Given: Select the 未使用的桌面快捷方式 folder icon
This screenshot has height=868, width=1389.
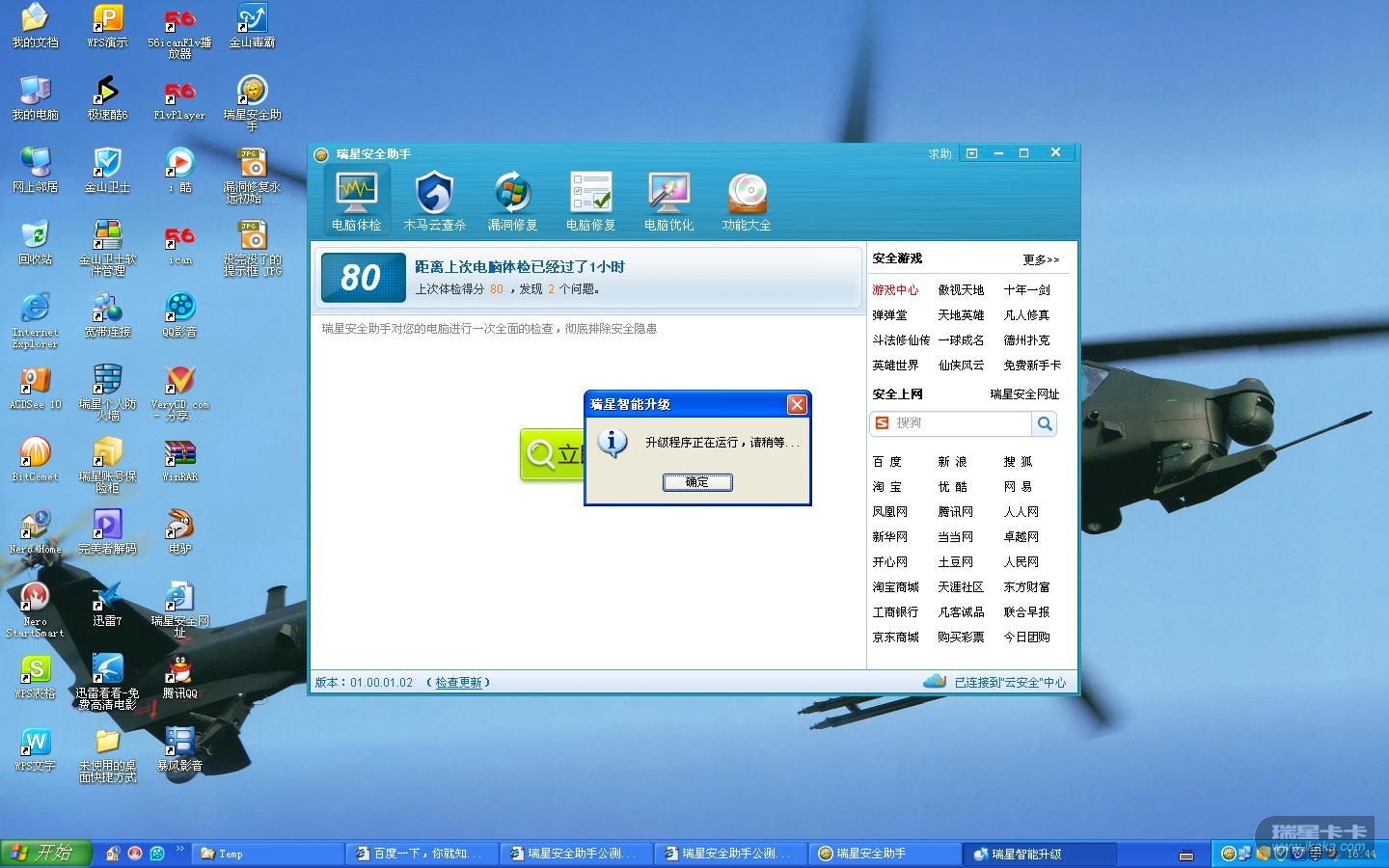Looking at the screenshot, I should tap(107, 754).
